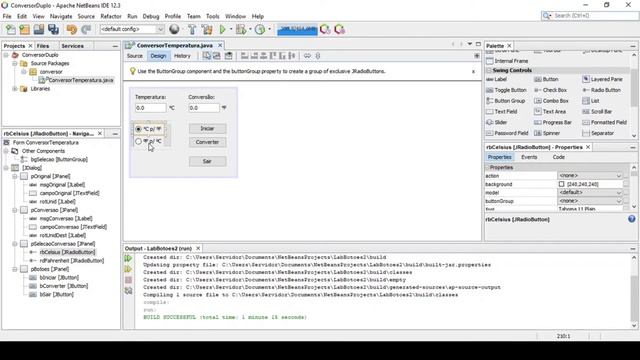Open the Navigate menu
The image size is (640, 360).
click(x=61, y=16)
